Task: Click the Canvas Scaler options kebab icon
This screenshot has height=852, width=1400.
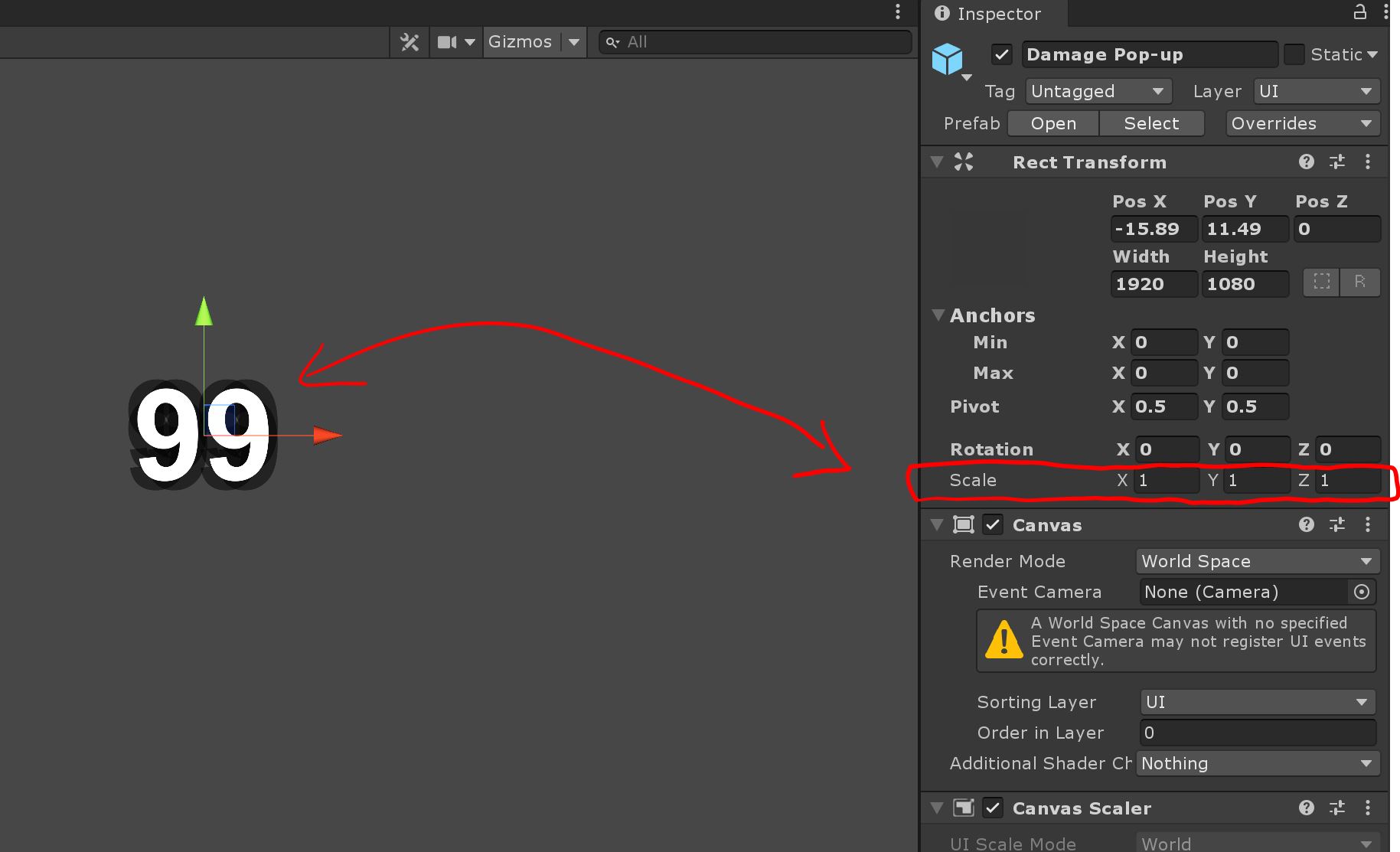Action: (x=1369, y=808)
